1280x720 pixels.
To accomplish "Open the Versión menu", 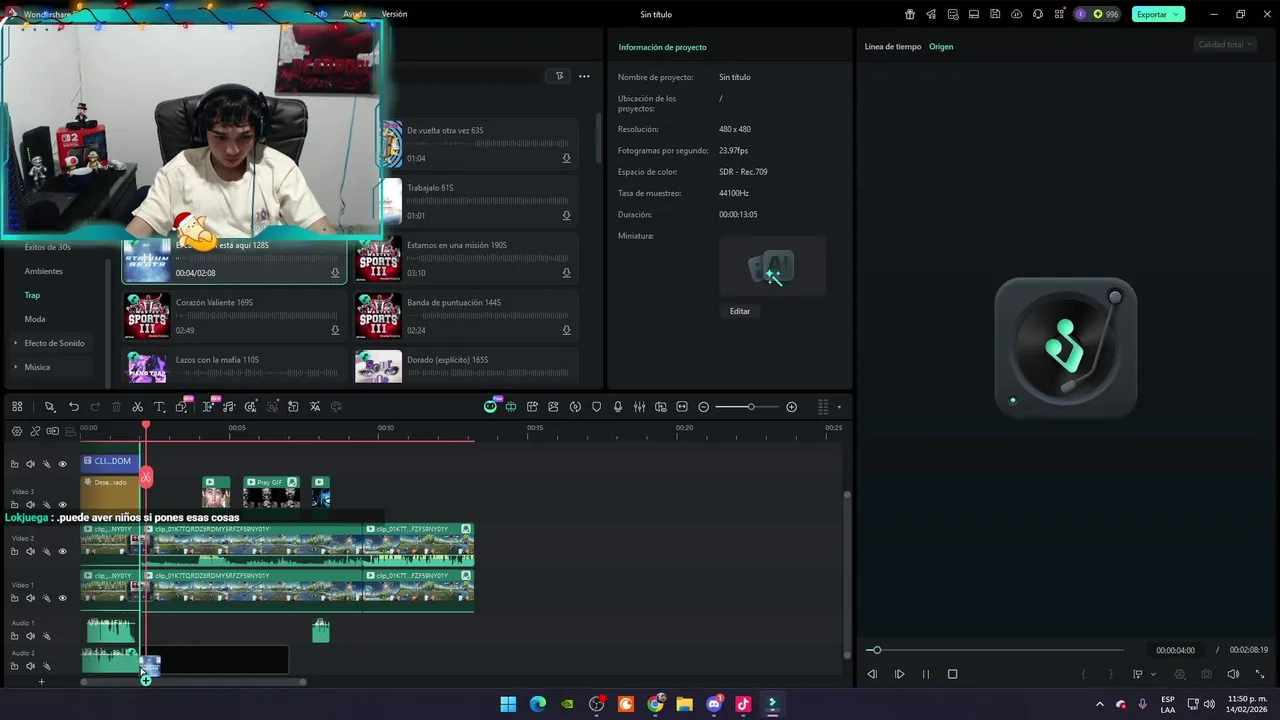I will click(394, 14).
